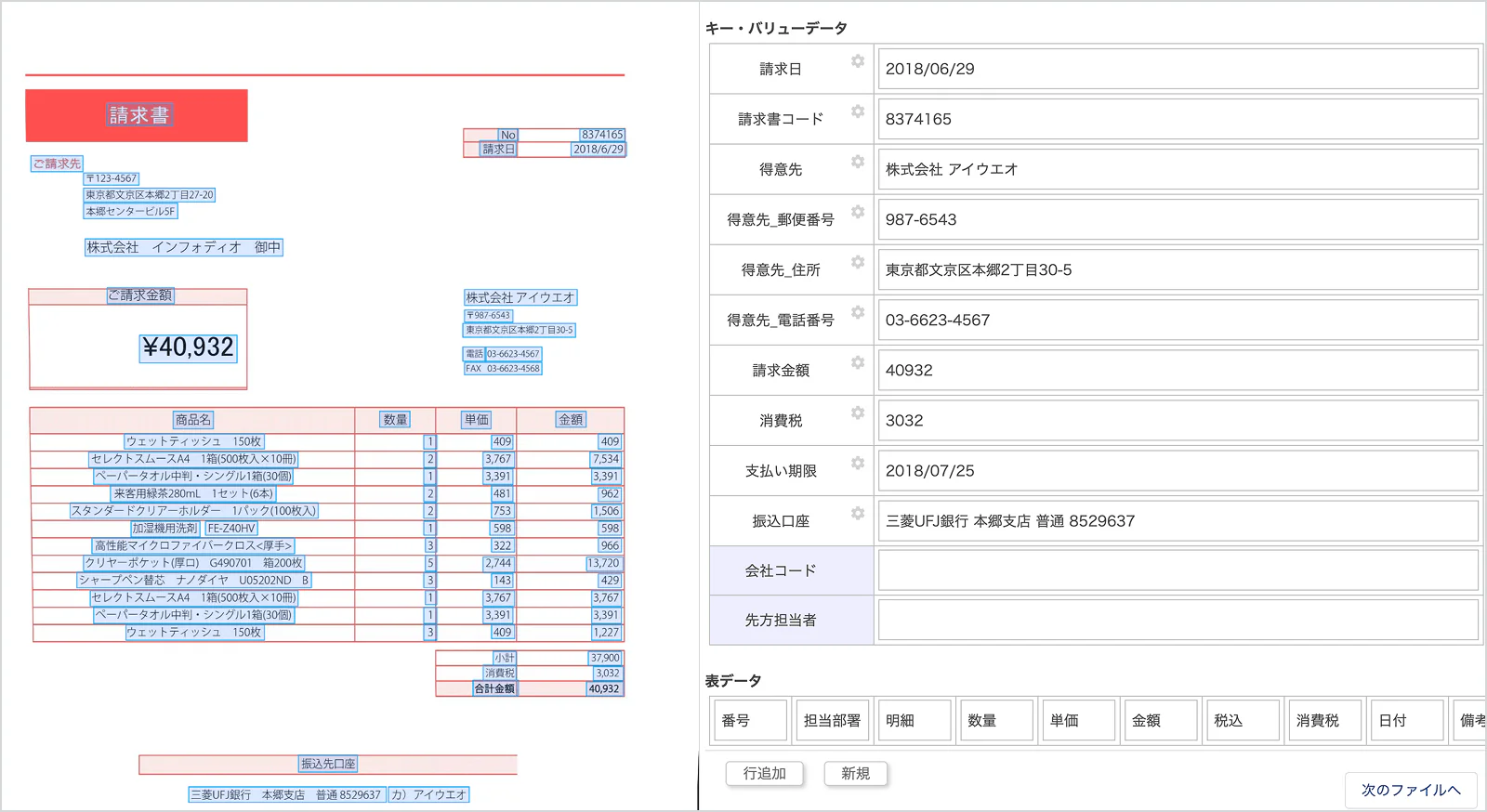Select the 数量 column header in 表データ

coord(995,720)
